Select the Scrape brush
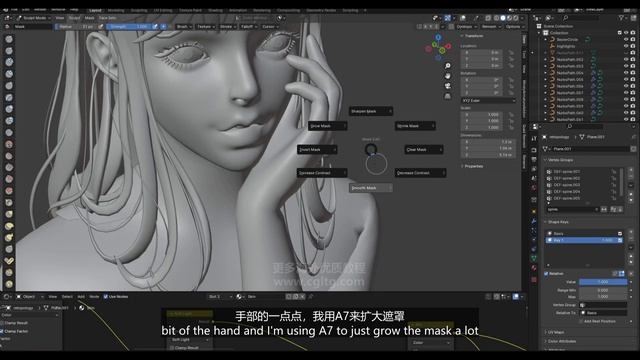The image size is (640, 360). point(9,179)
